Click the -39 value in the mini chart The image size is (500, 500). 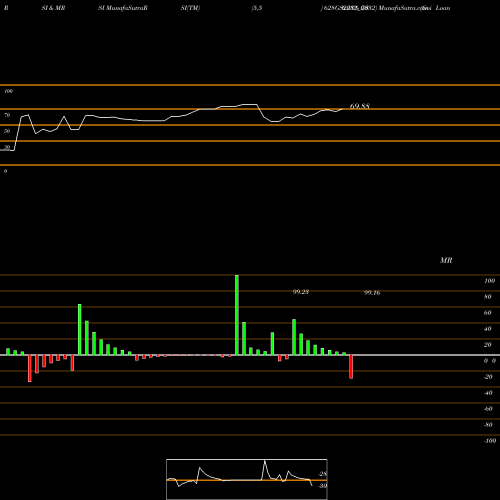tap(323, 486)
